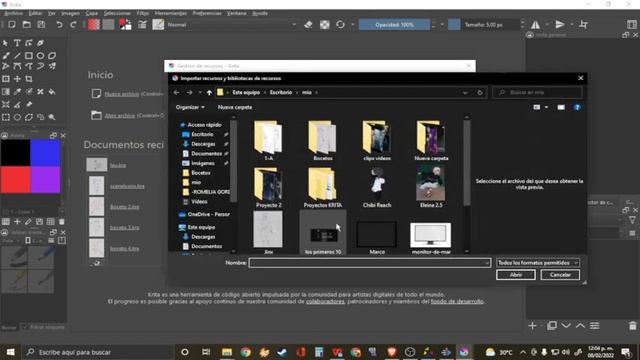The width and height of the screenshot is (640, 360).
Task: Select the Freehand Brush tool
Action: click(6, 56)
